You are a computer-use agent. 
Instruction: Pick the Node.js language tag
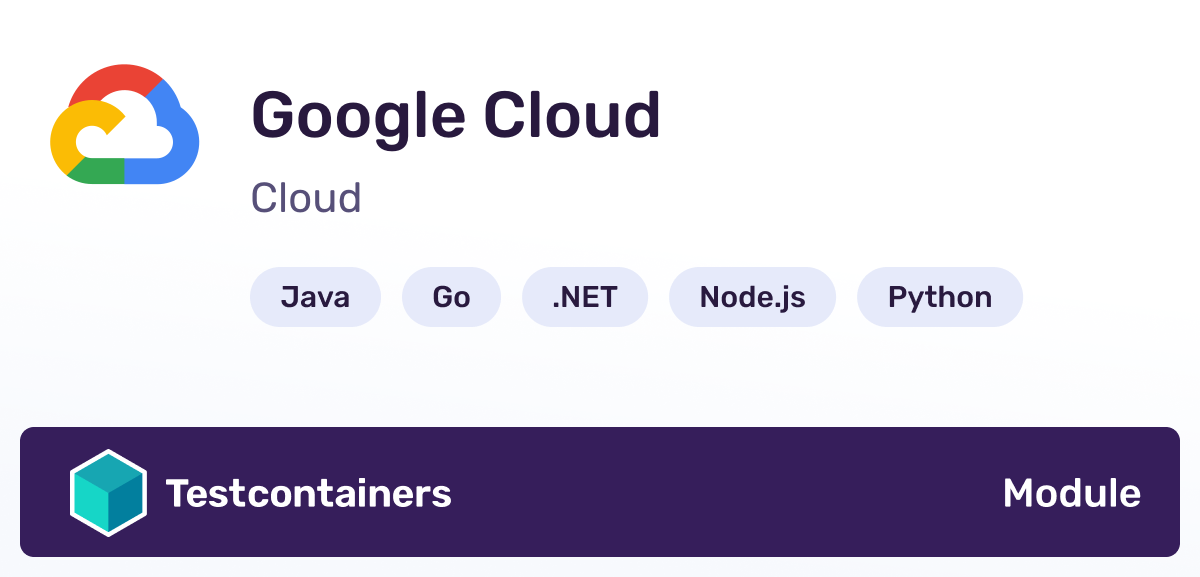pos(752,297)
